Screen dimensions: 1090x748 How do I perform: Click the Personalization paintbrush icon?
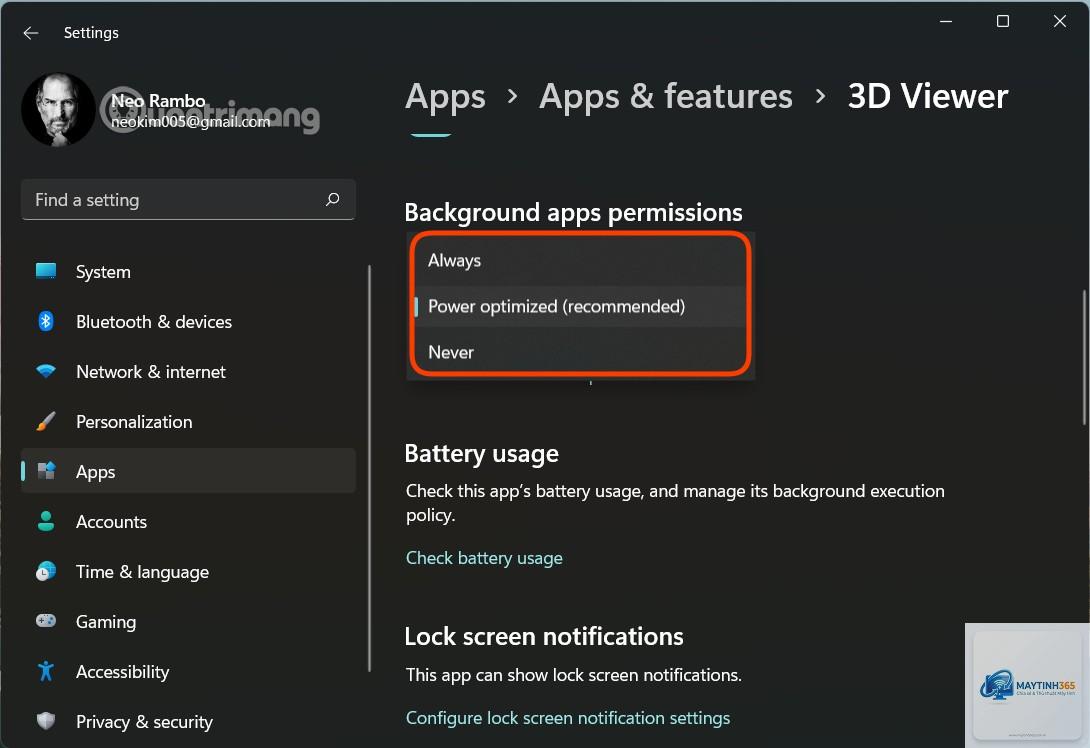(x=46, y=421)
